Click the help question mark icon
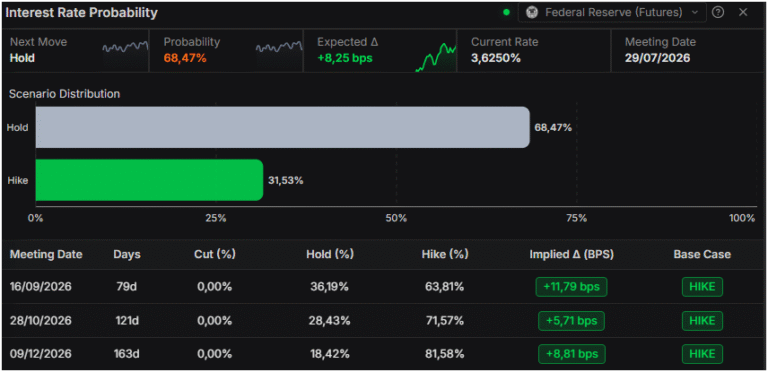This screenshot has height=372, width=768. (x=718, y=13)
